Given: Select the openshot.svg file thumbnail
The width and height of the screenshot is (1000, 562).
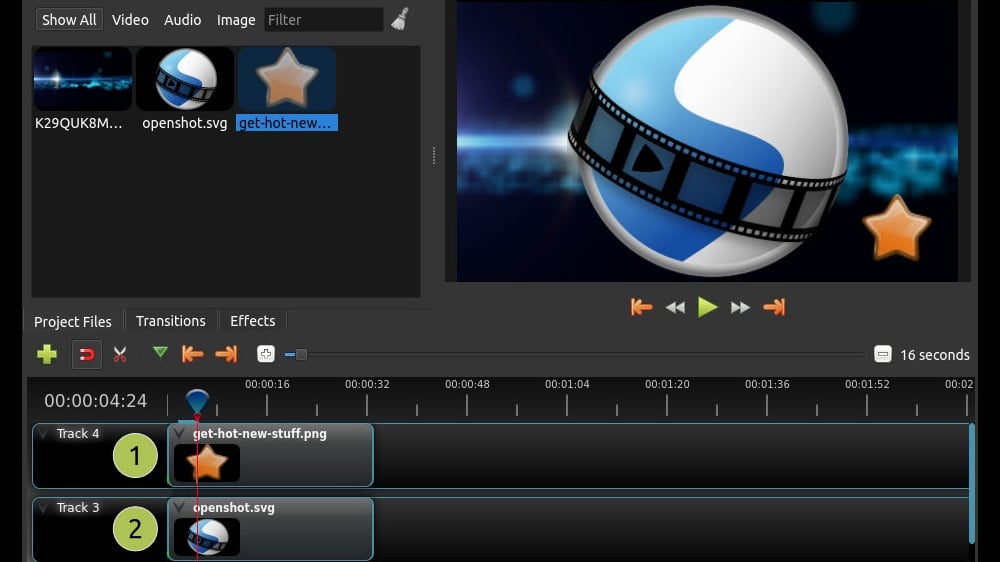Looking at the screenshot, I should (x=185, y=78).
